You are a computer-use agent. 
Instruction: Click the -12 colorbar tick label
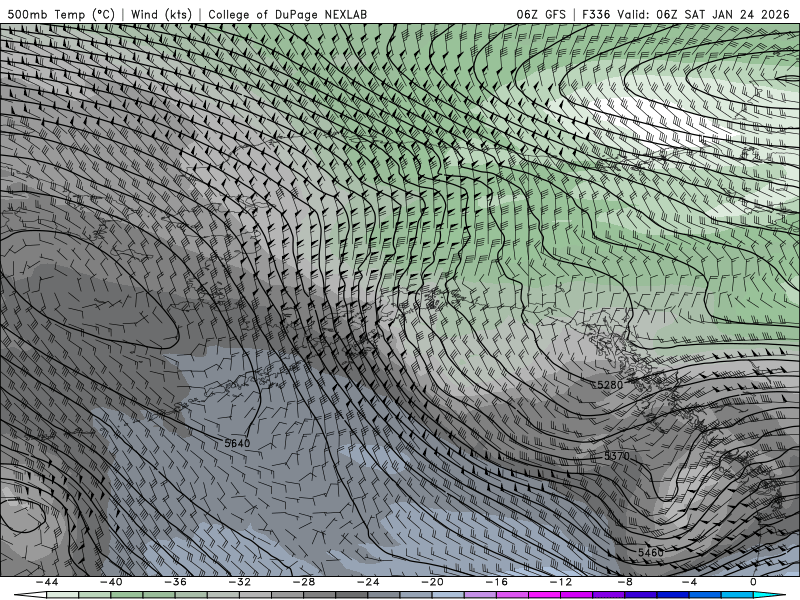pos(561,582)
